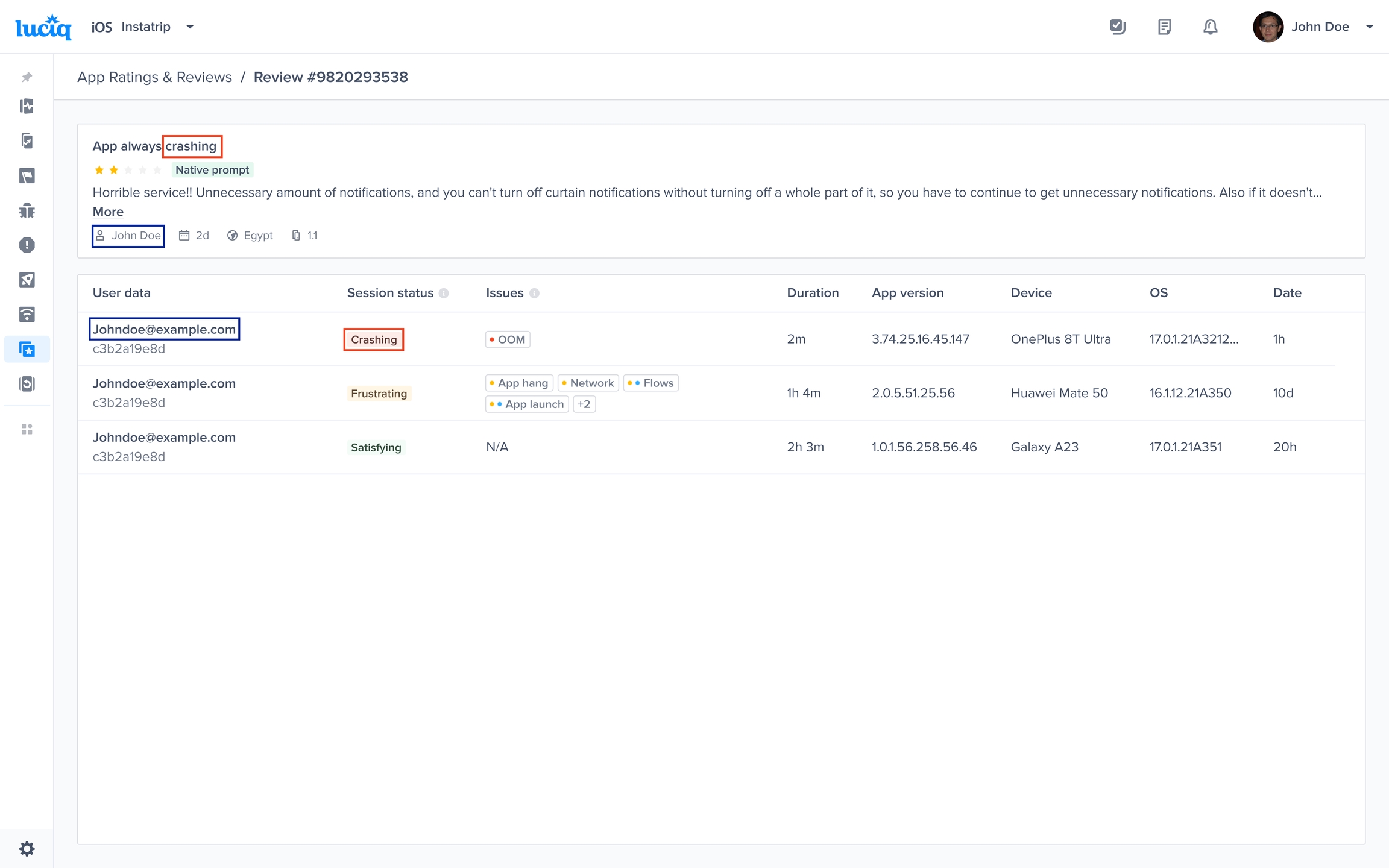Click the settings gear icon
This screenshot has height=868, width=1389.
pos(27,849)
